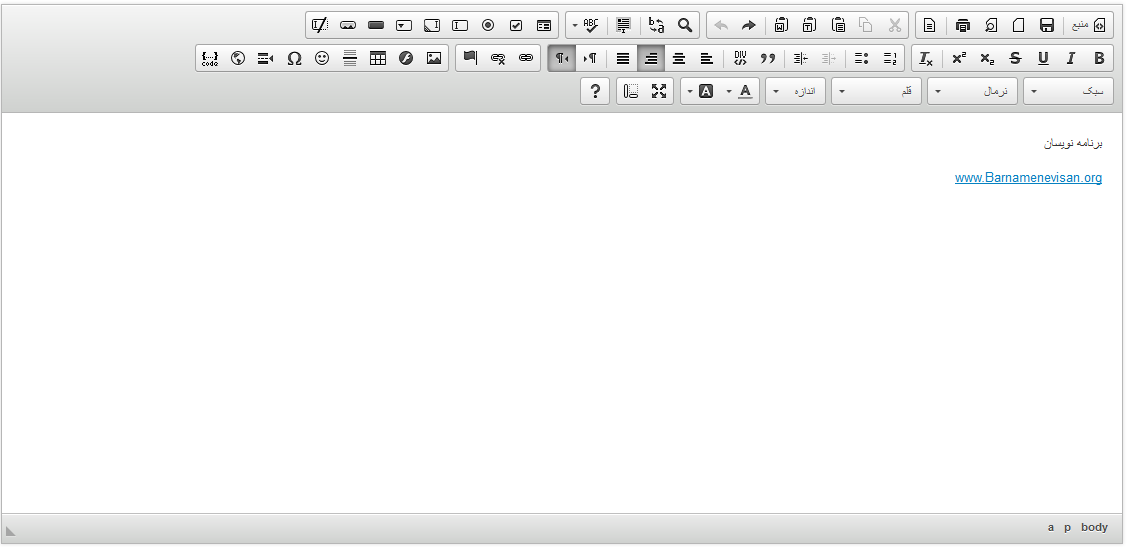Toggle bold formatting
The width and height of the screenshot is (1128, 547).
[1099, 58]
